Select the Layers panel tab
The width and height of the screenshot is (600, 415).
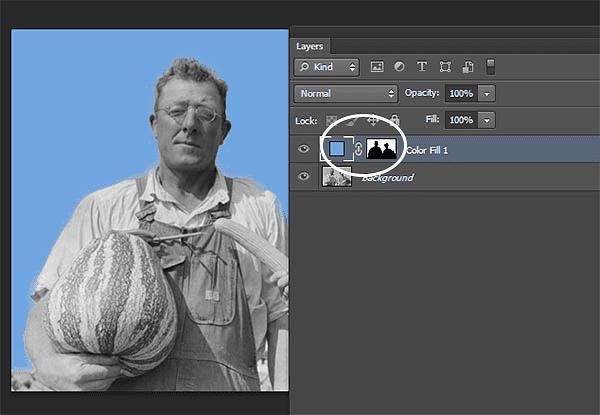pyautogui.click(x=312, y=46)
